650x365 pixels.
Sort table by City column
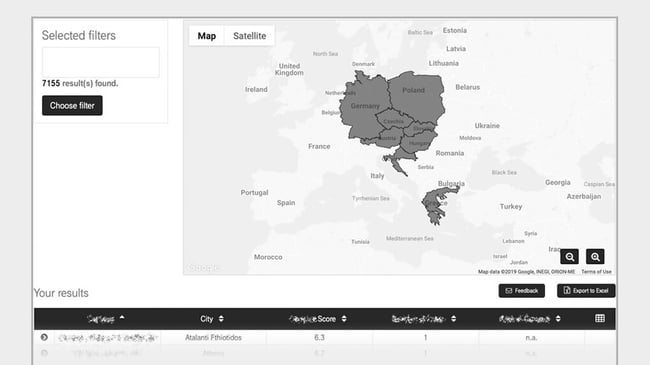click(x=212, y=319)
